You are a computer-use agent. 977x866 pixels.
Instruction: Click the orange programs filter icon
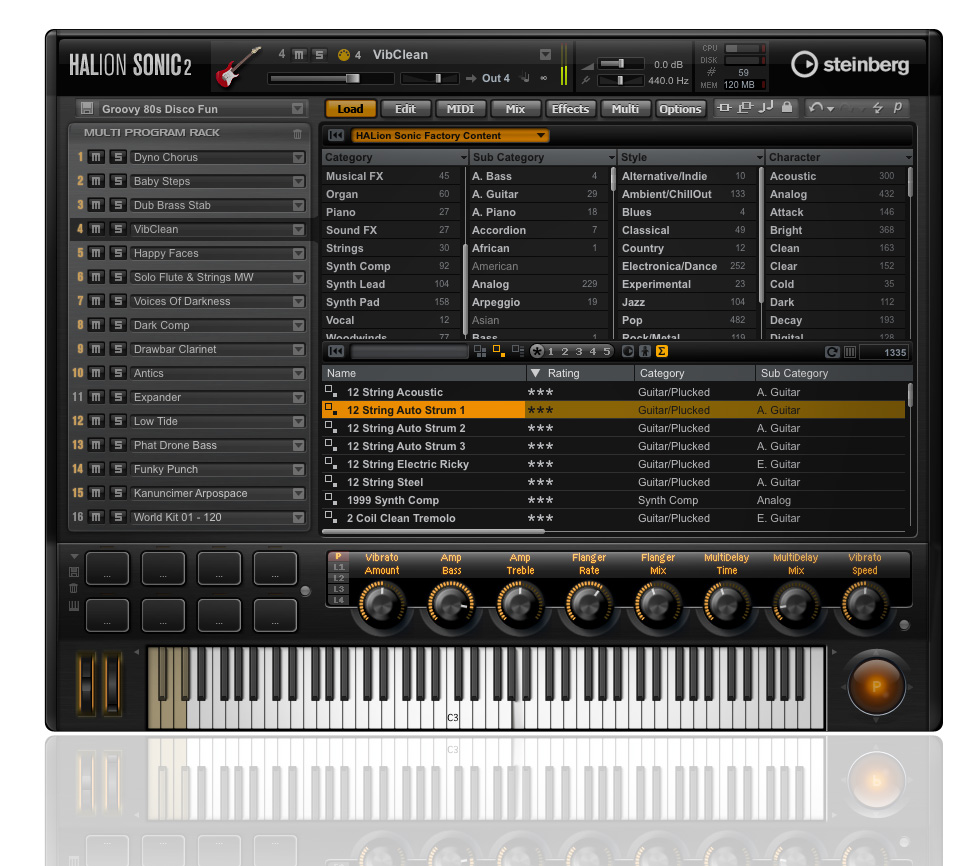coord(498,351)
